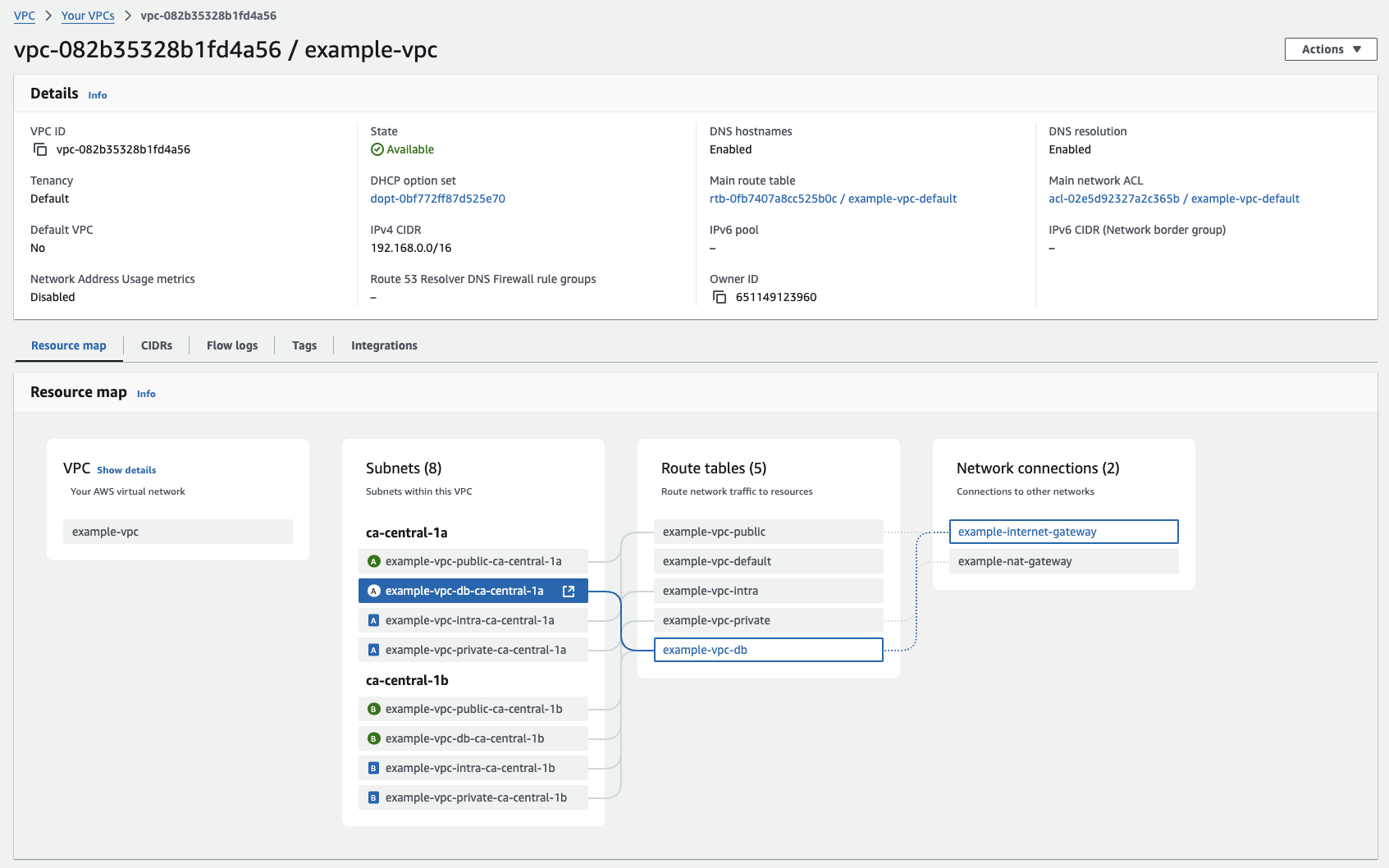Copy the VPC ID using the copy icon
Screen dimensions: 1389x868
[39, 149]
